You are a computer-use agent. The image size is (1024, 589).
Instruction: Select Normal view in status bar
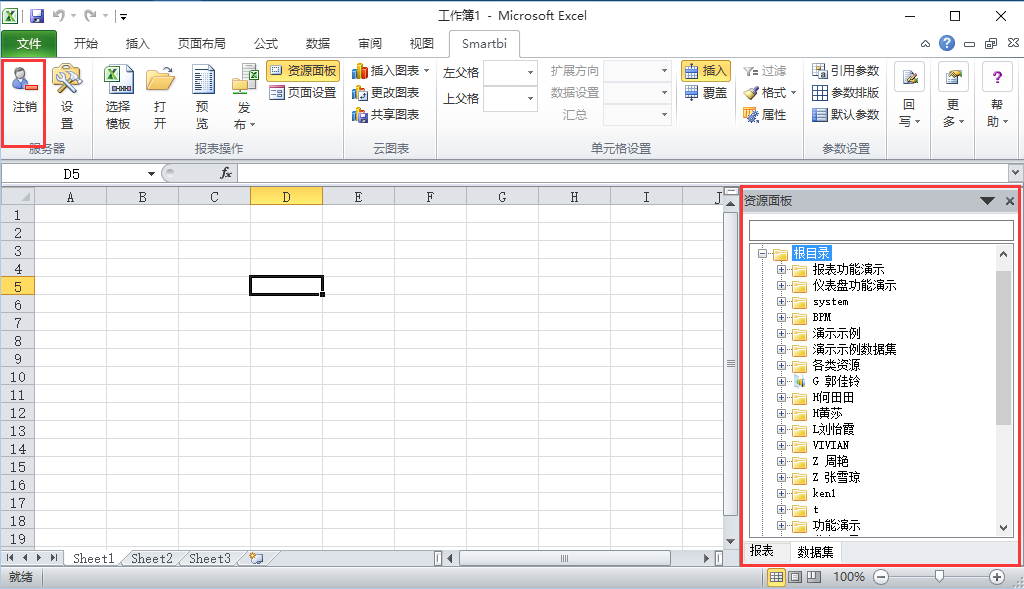click(776, 577)
